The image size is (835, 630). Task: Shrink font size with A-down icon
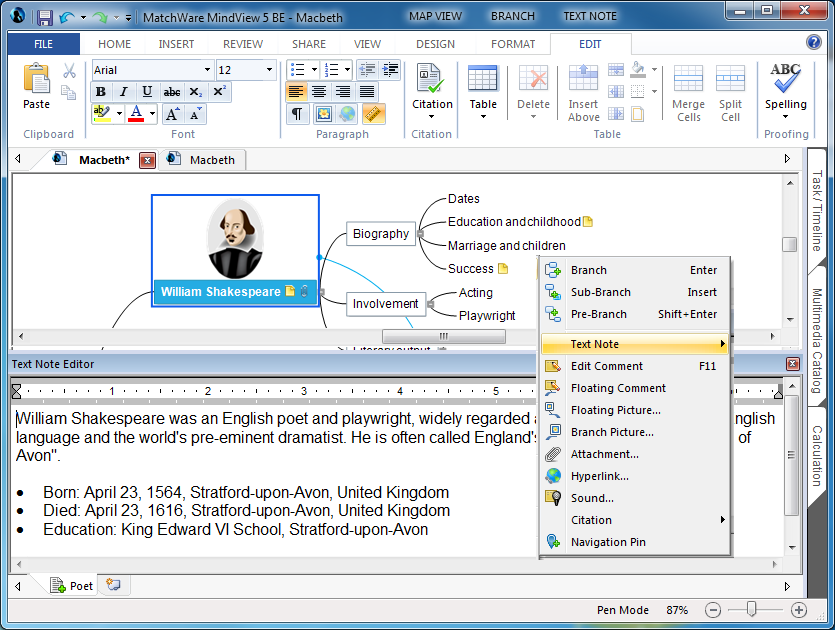click(x=195, y=114)
